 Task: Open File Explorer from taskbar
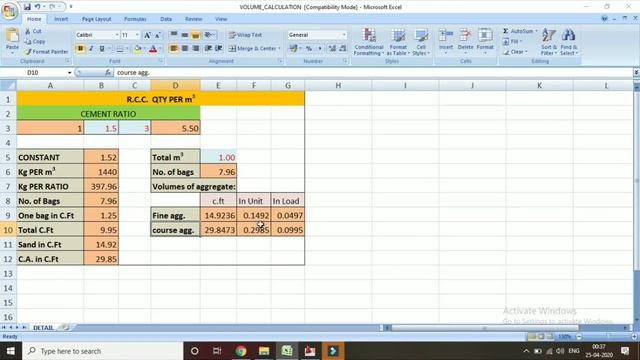coord(264,351)
